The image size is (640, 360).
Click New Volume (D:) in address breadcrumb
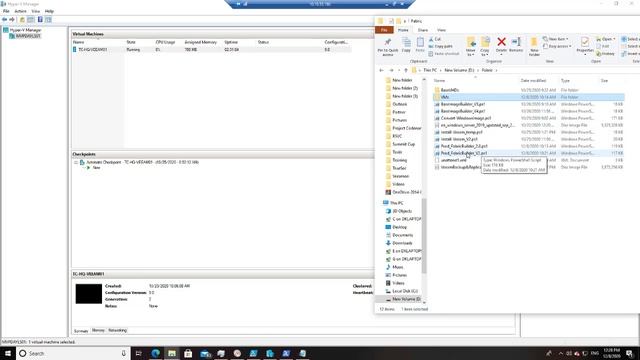point(459,70)
